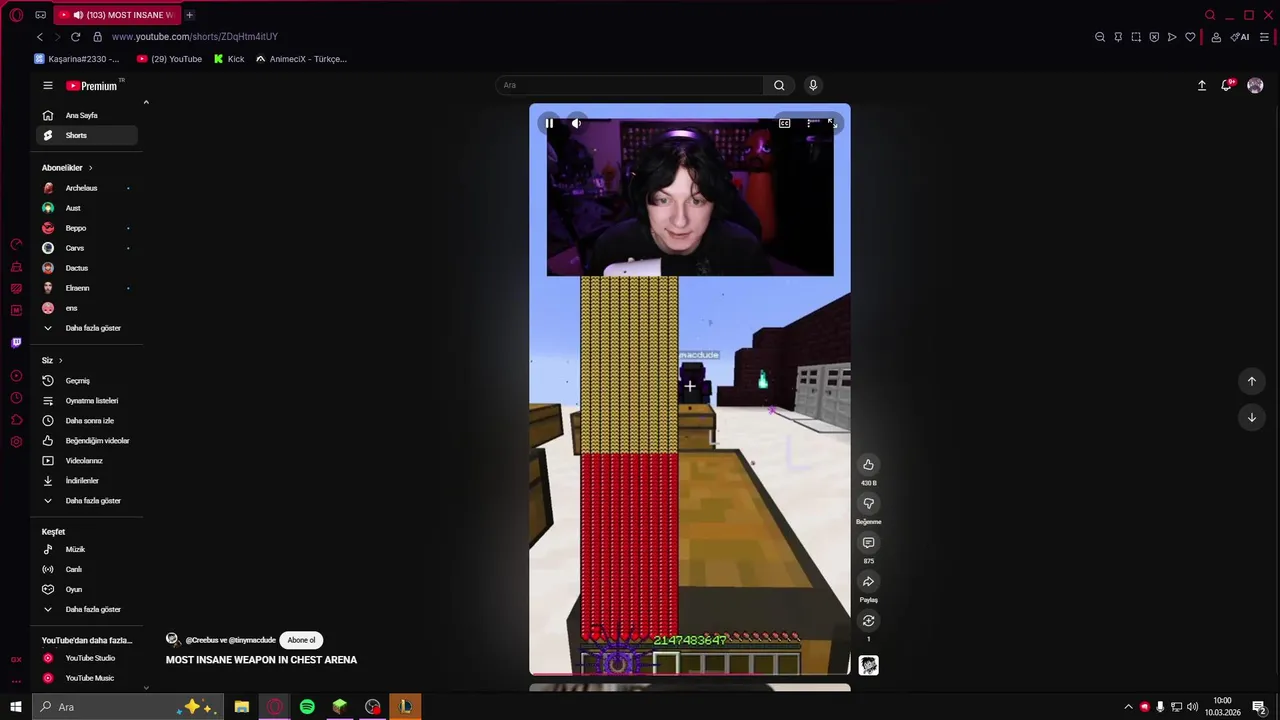The height and width of the screenshot is (720, 1280).
Task: Open Daha sonra izle
Action: click(87, 421)
